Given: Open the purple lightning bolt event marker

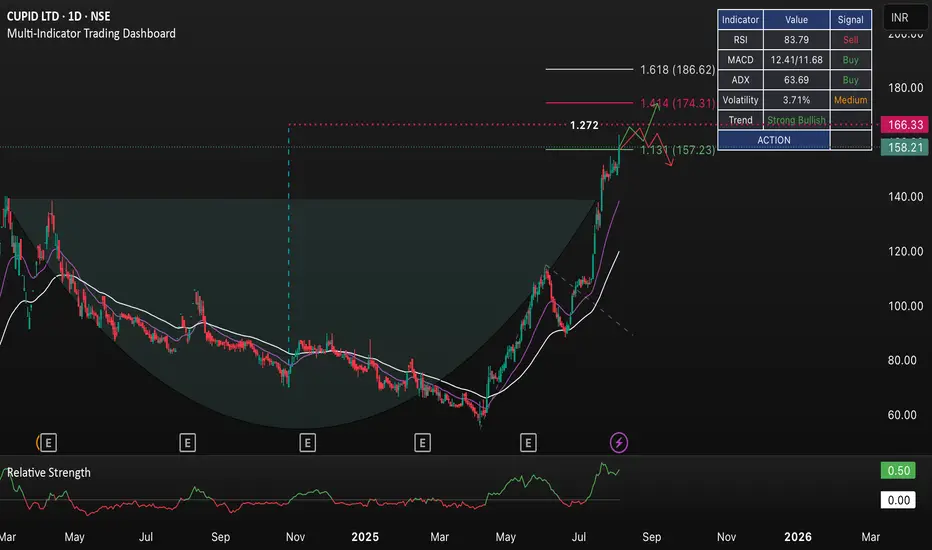Looking at the screenshot, I should click(619, 442).
